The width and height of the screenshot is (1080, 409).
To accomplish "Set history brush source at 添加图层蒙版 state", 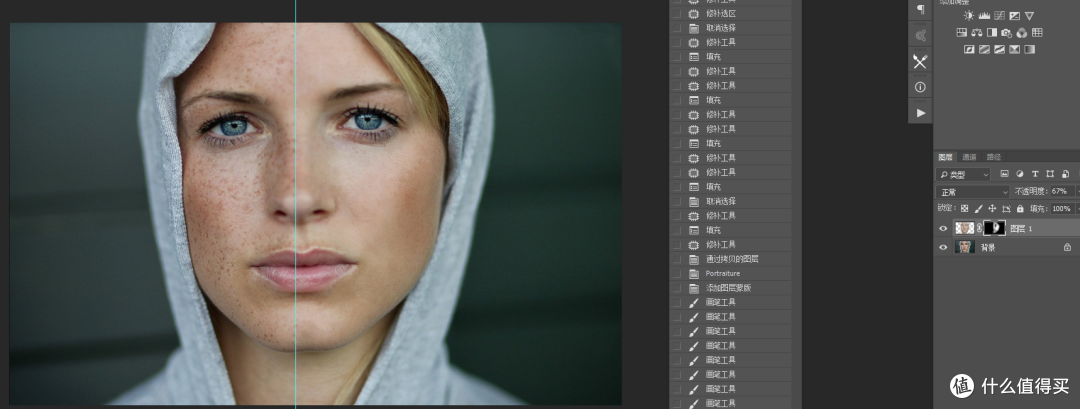I will pyautogui.click(x=676, y=288).
